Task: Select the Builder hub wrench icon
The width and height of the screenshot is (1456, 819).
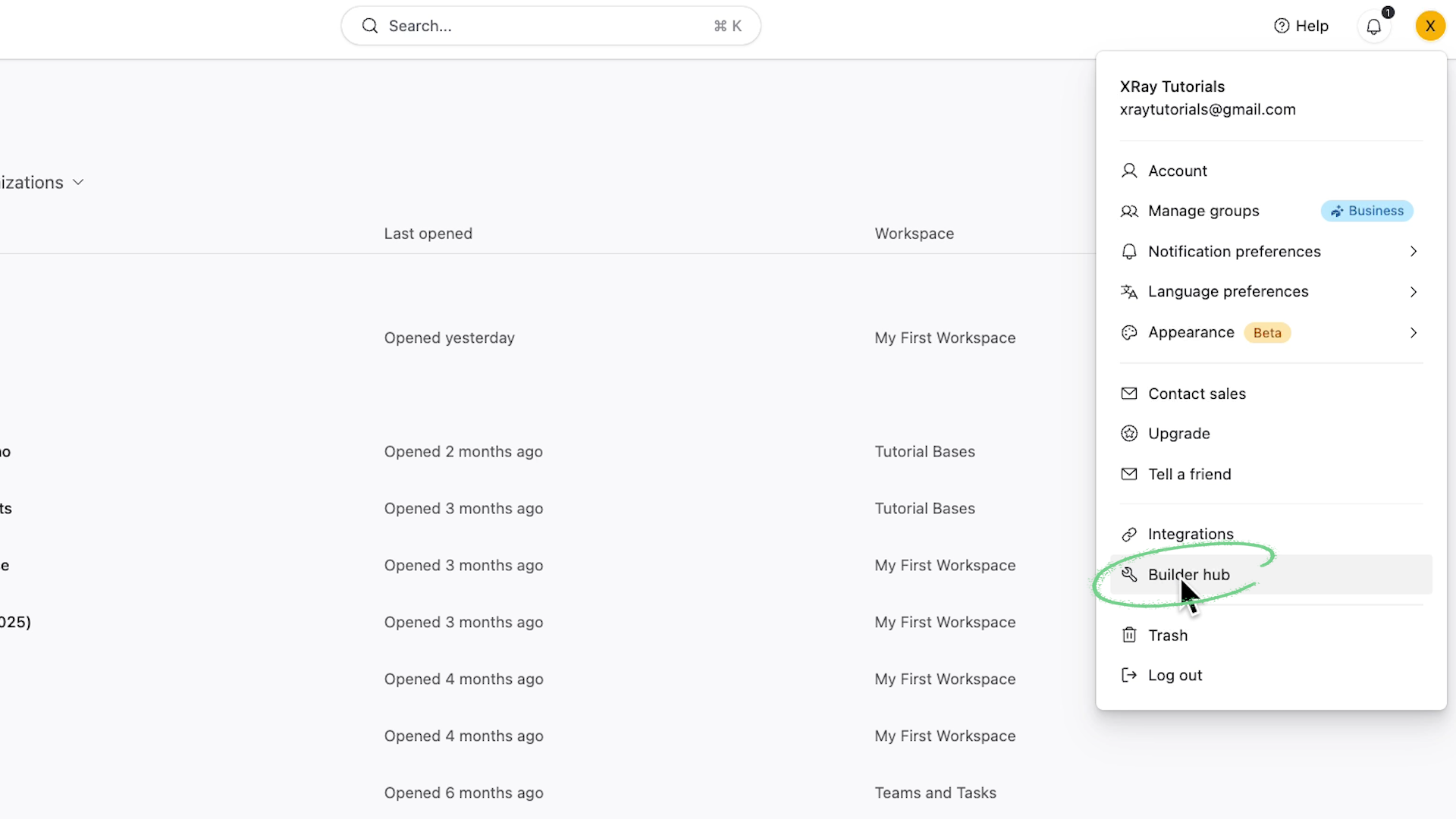Action: [1129, 574]
